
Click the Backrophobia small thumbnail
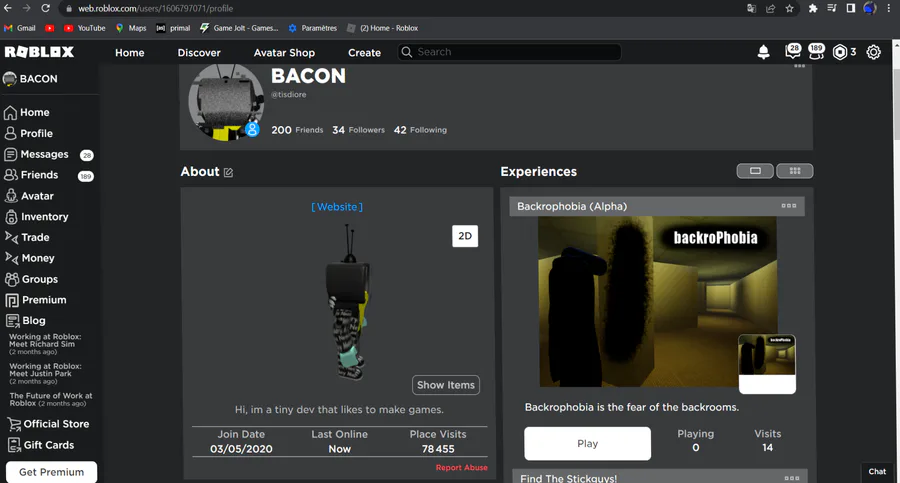tap(767, 364)
